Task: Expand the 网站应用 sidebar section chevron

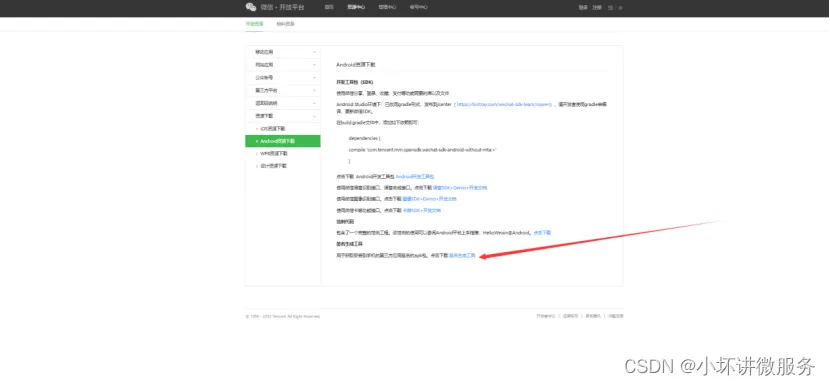Action: (314, 65)
